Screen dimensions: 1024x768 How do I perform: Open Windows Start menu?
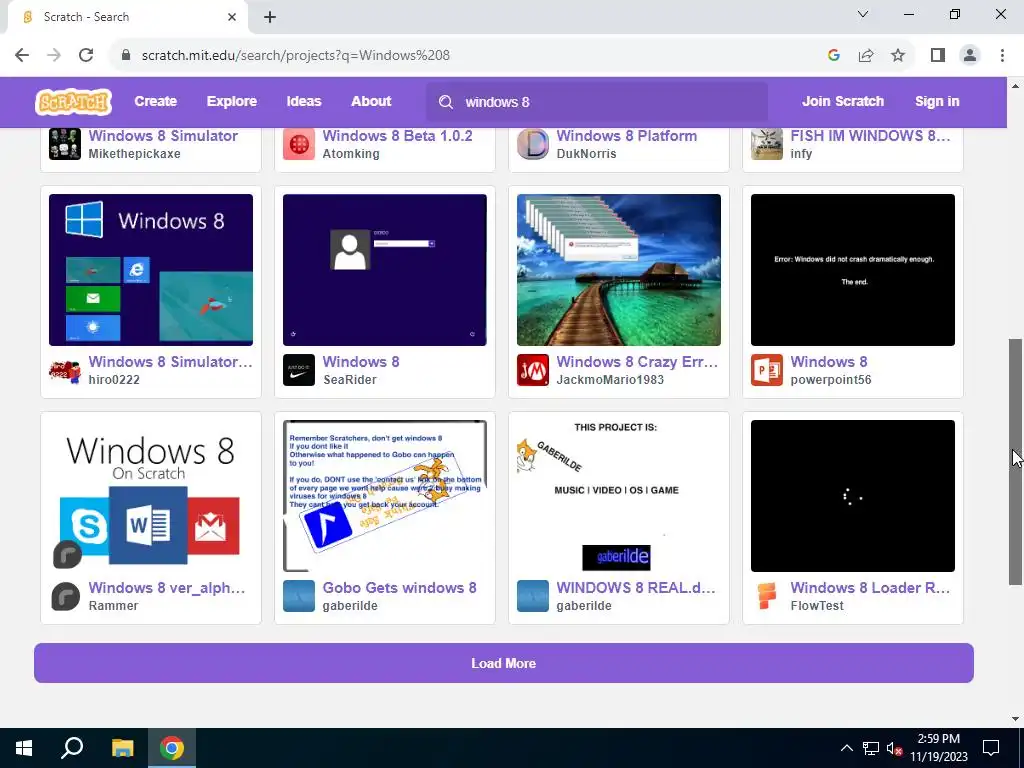24,748
